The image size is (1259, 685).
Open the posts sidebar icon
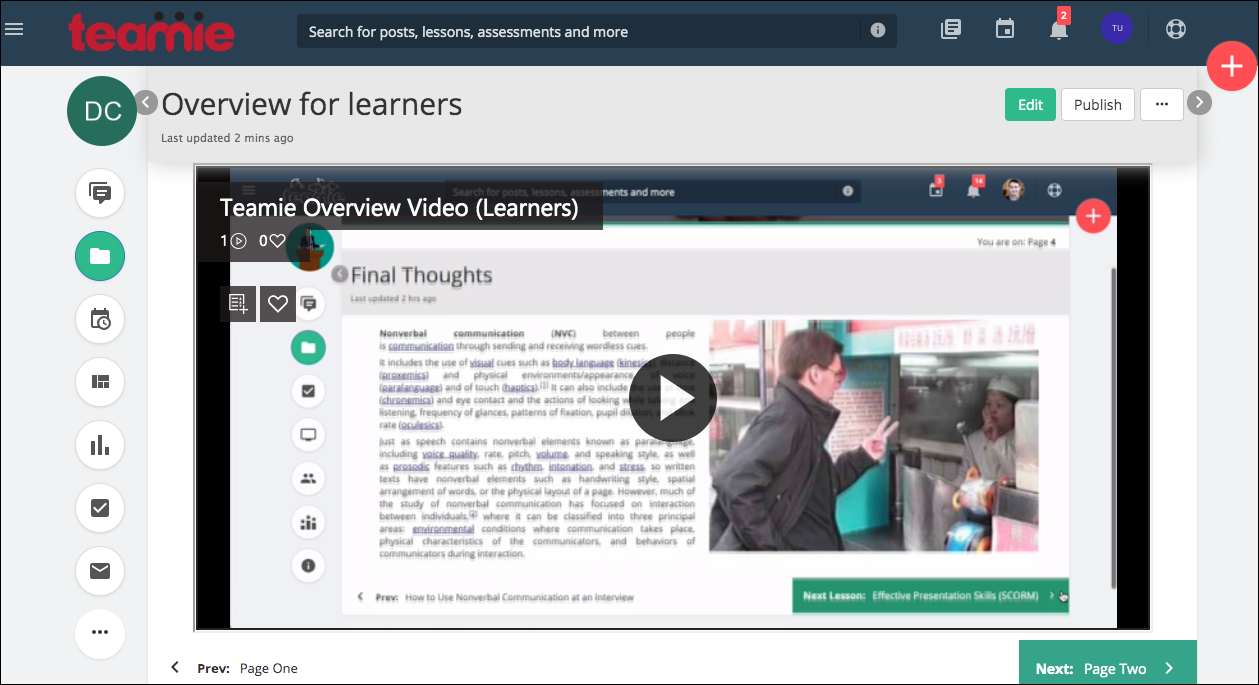pyautogui.click(x=100, y=193)
